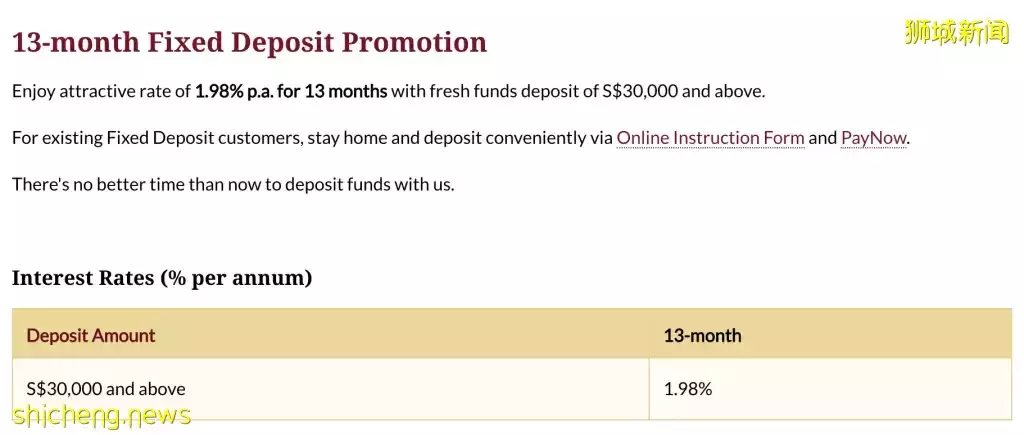Image resolution: width=1024 pixels, height=435 pixels.
Task: Click the "Enjoy attractive rate of" text
Action: [x=101, y=92]
